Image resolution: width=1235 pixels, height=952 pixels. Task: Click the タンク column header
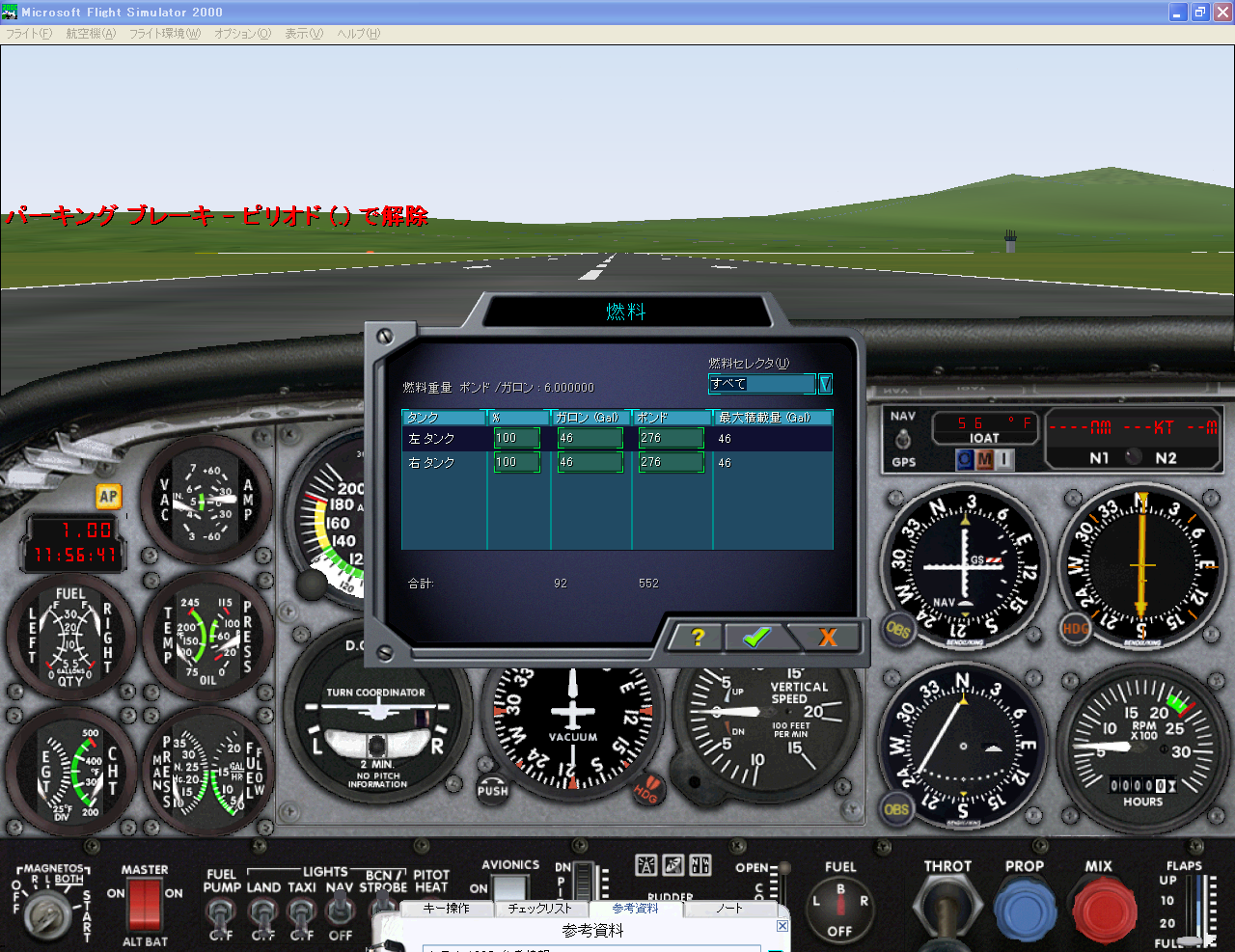tap(444, 418)
